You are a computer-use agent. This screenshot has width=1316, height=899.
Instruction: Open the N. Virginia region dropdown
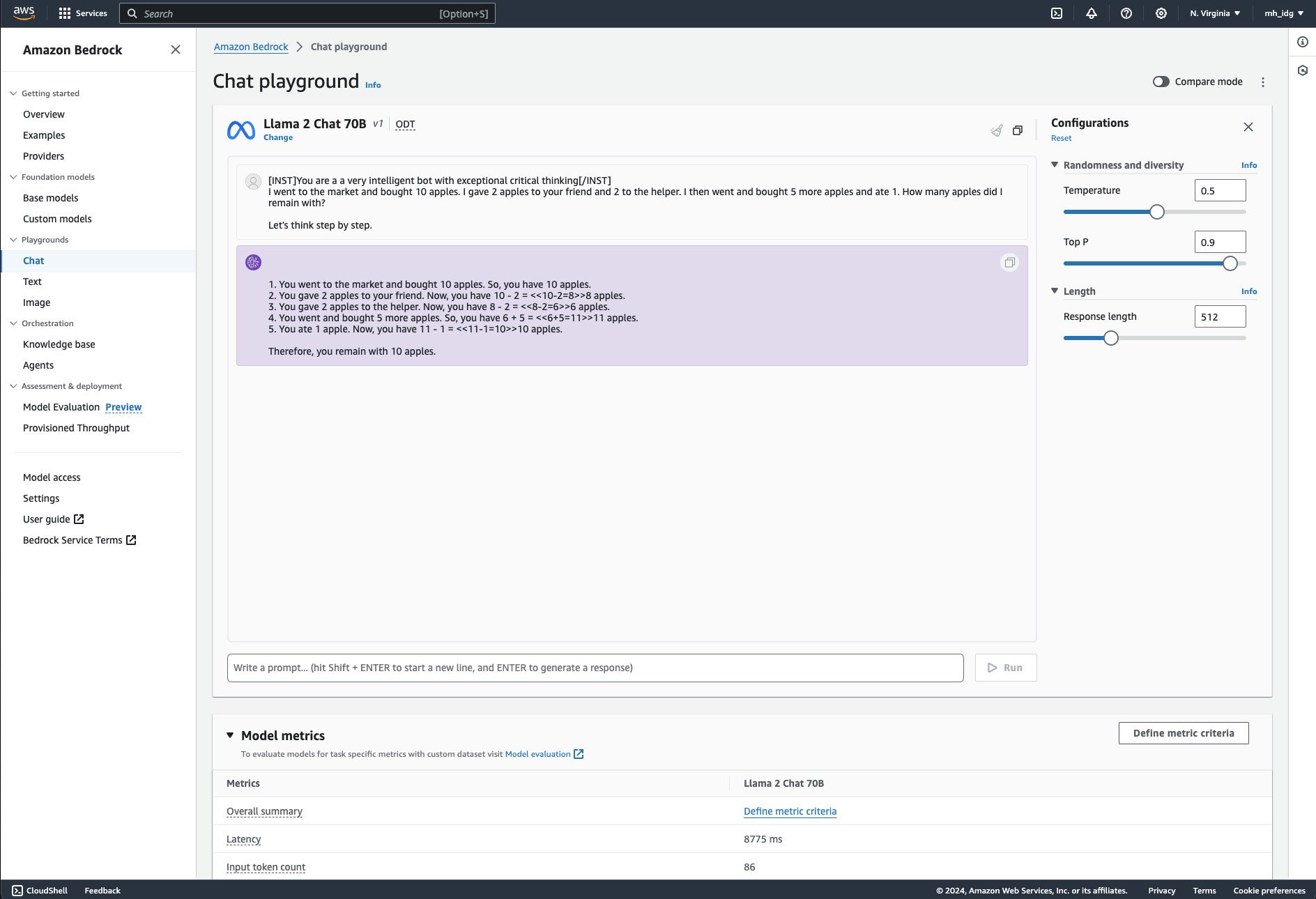click(x=1215, y=13)
